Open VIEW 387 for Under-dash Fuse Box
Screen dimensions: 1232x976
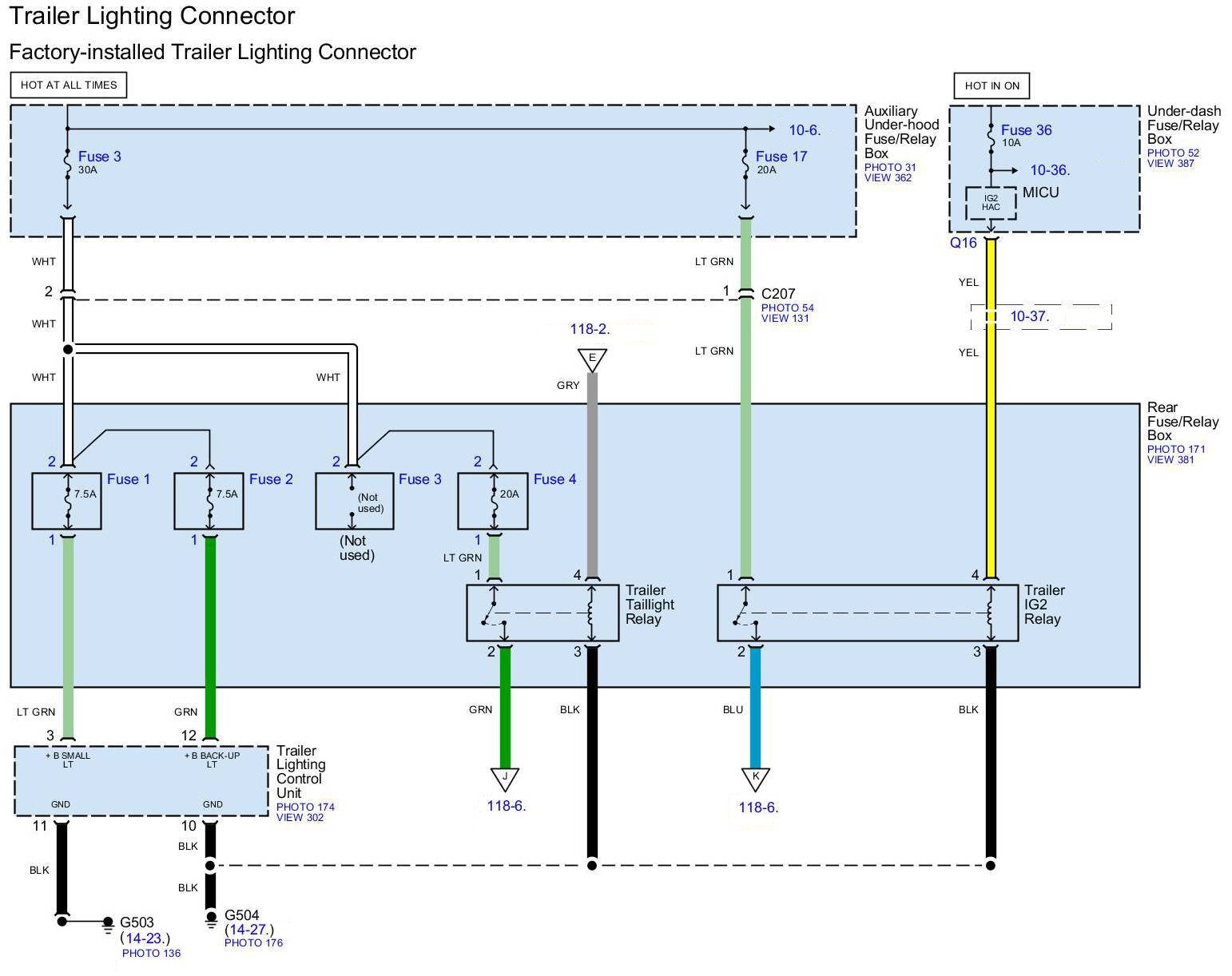1170,164
